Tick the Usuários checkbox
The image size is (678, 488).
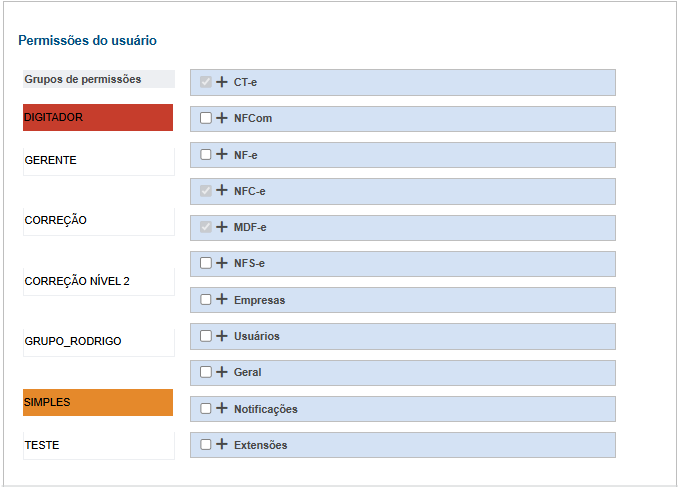click(x=205, y=336)
